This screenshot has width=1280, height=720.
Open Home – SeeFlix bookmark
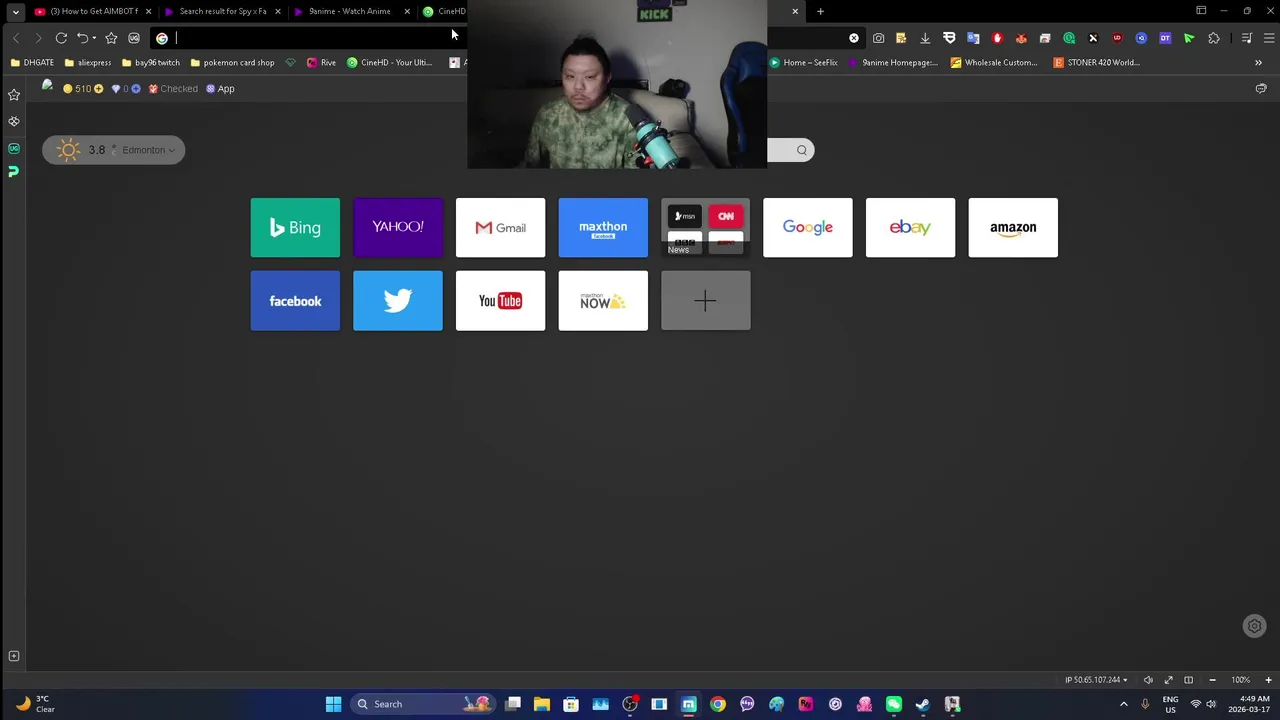(804, 62)
